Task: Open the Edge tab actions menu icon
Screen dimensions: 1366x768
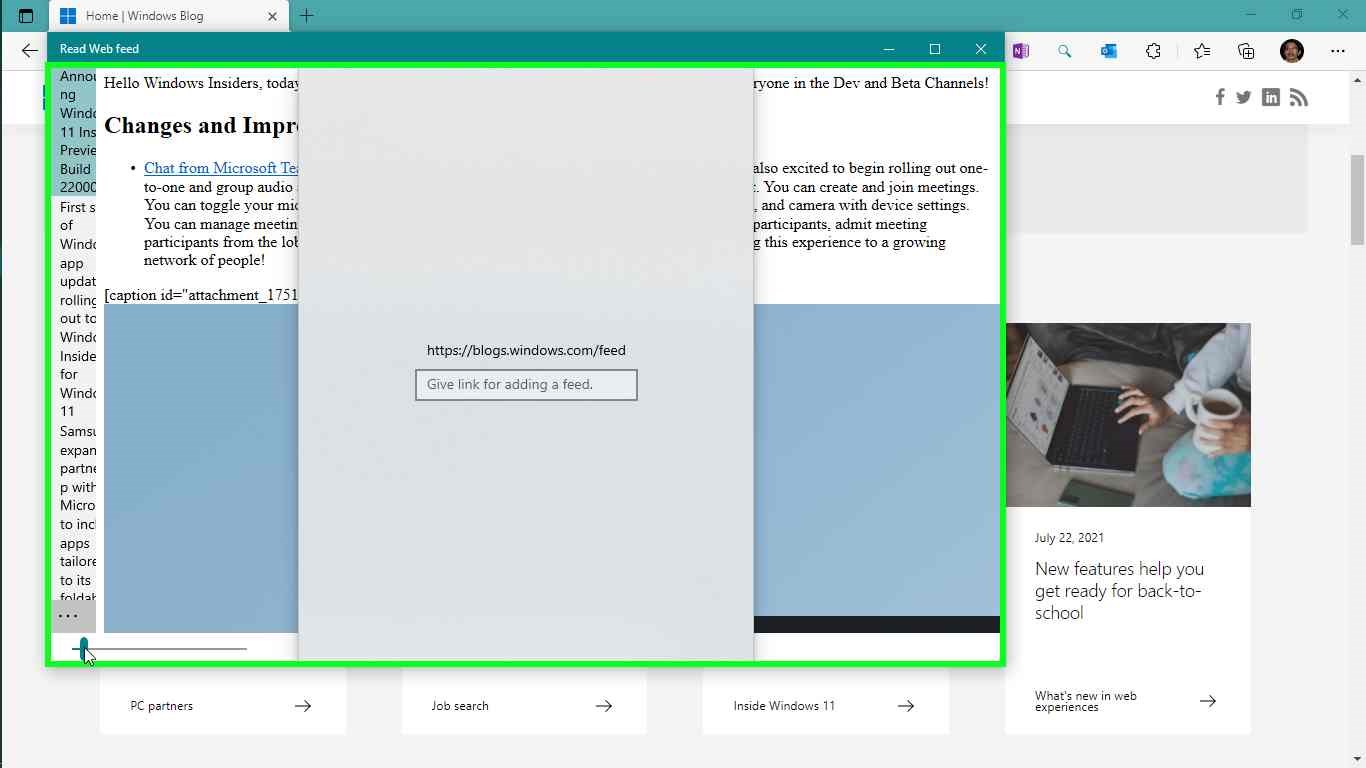Action: click(x=26, y=16)
